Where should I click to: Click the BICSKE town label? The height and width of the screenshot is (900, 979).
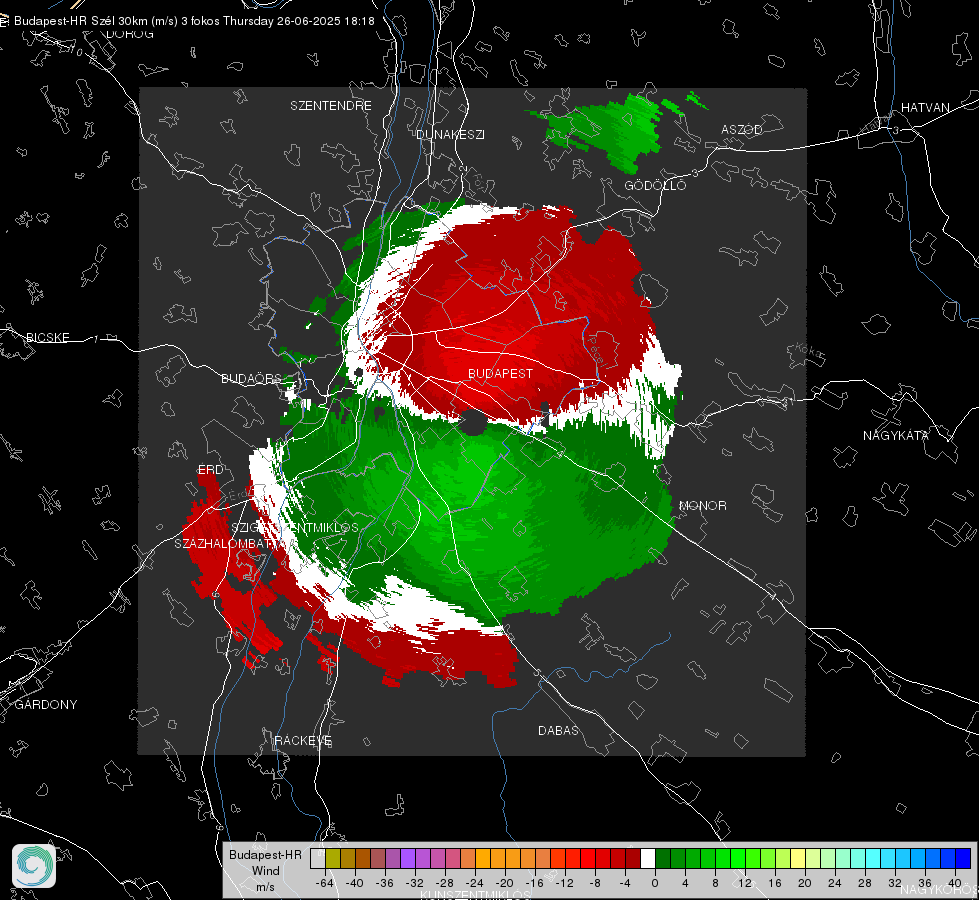tap(47, 337)
